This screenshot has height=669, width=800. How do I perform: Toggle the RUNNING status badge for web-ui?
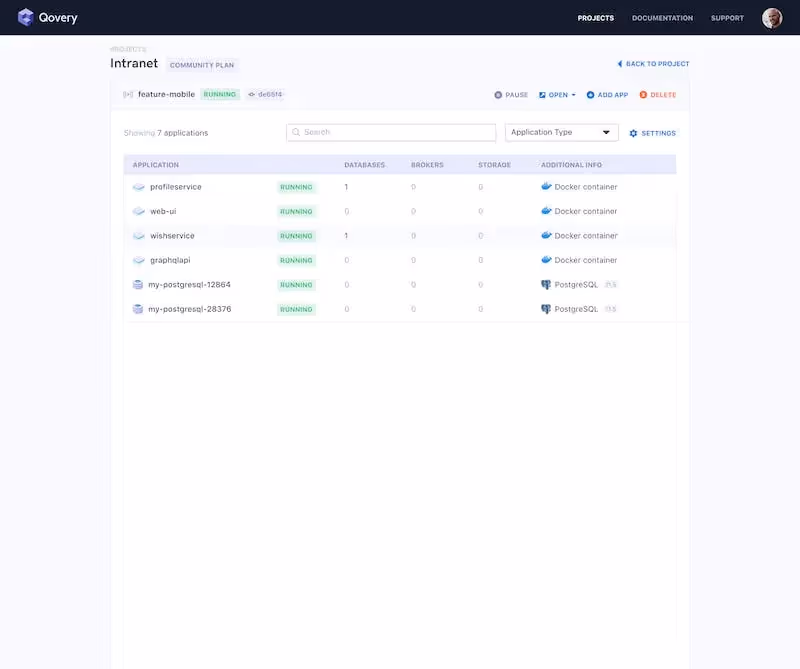pyautogui.click(x=295, y=211)
